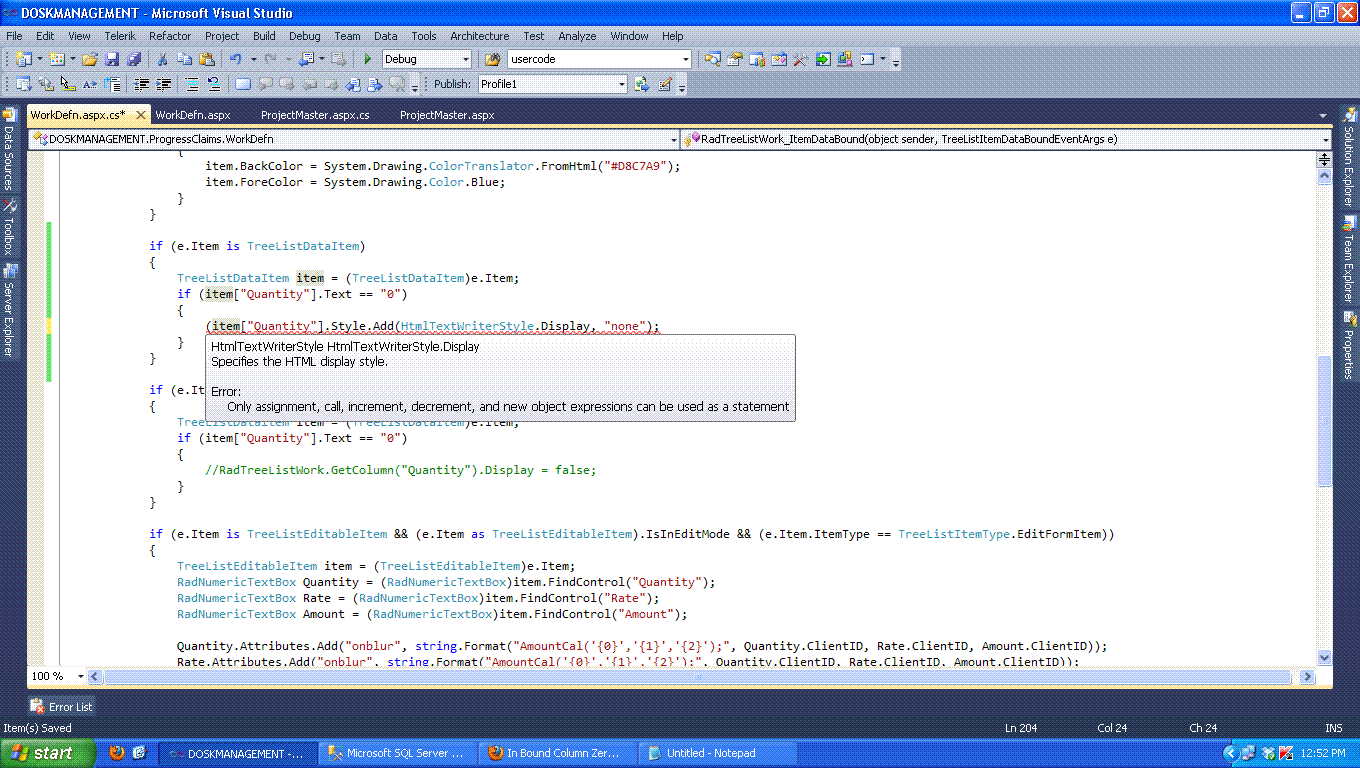Click the Paste clipboard icon

click(207, 60)
